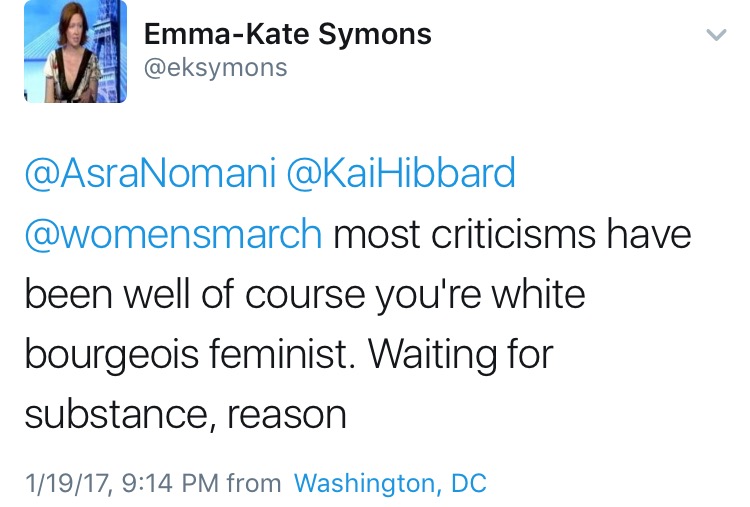Click the @eksymons handle

click(215, 68)
